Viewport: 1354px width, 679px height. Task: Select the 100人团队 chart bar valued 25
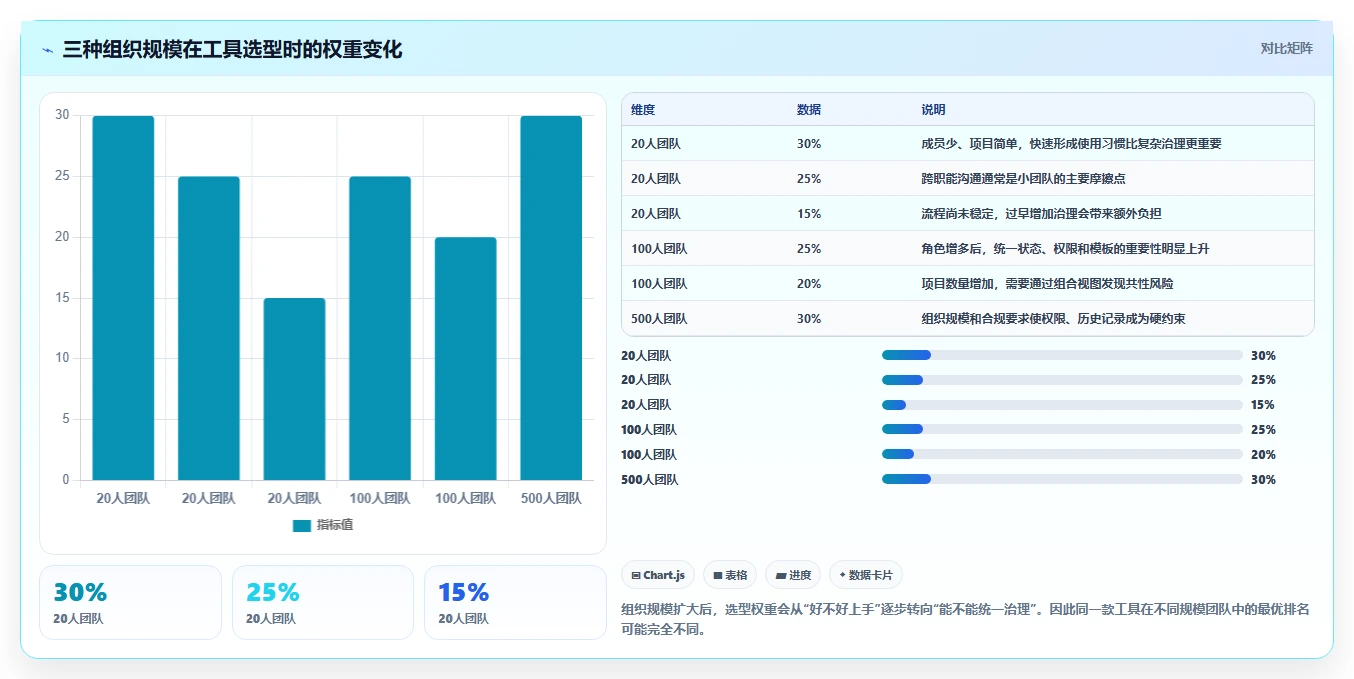pyautogui.click(x=380, y=328)
